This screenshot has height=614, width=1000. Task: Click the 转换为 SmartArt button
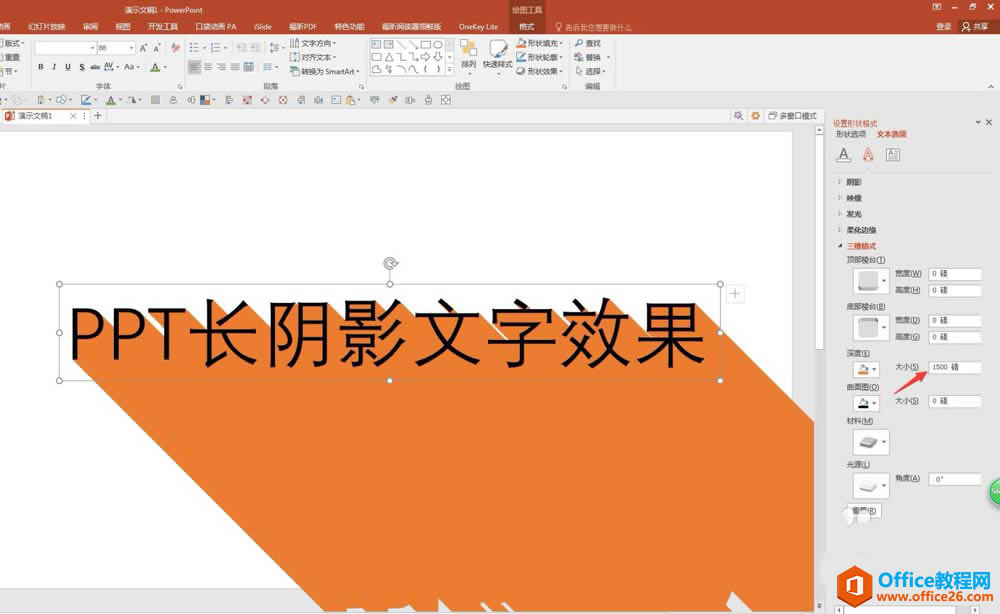click(x=325, y=71)
